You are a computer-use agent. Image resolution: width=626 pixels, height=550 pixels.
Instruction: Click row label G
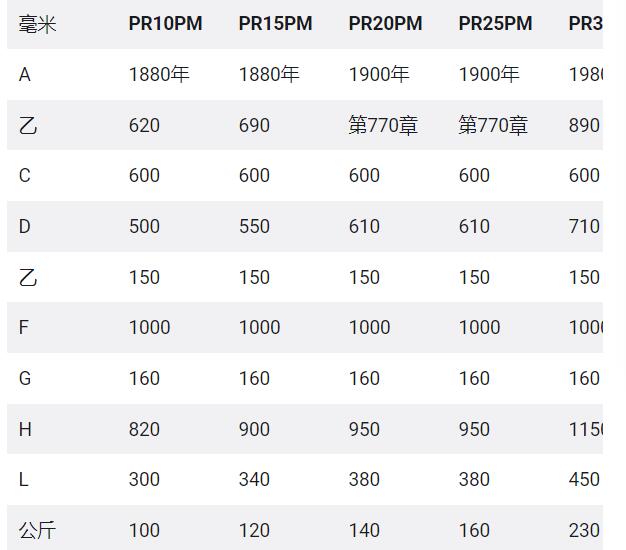pyautogui.click(x=25, y=378)
